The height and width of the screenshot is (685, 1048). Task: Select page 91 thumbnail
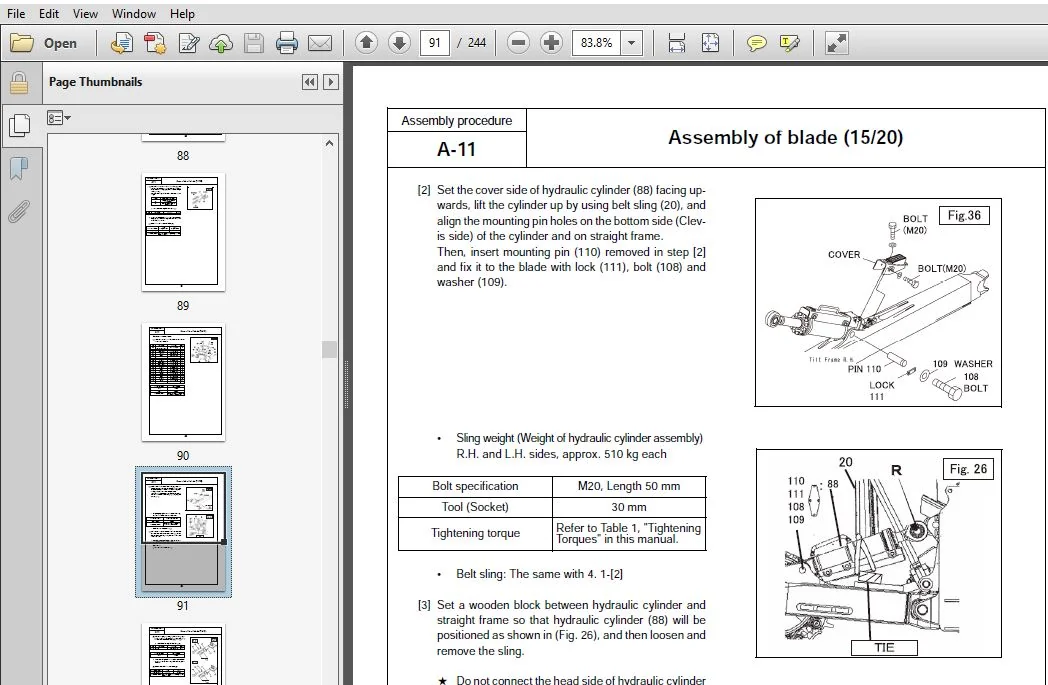pos(183,532)
